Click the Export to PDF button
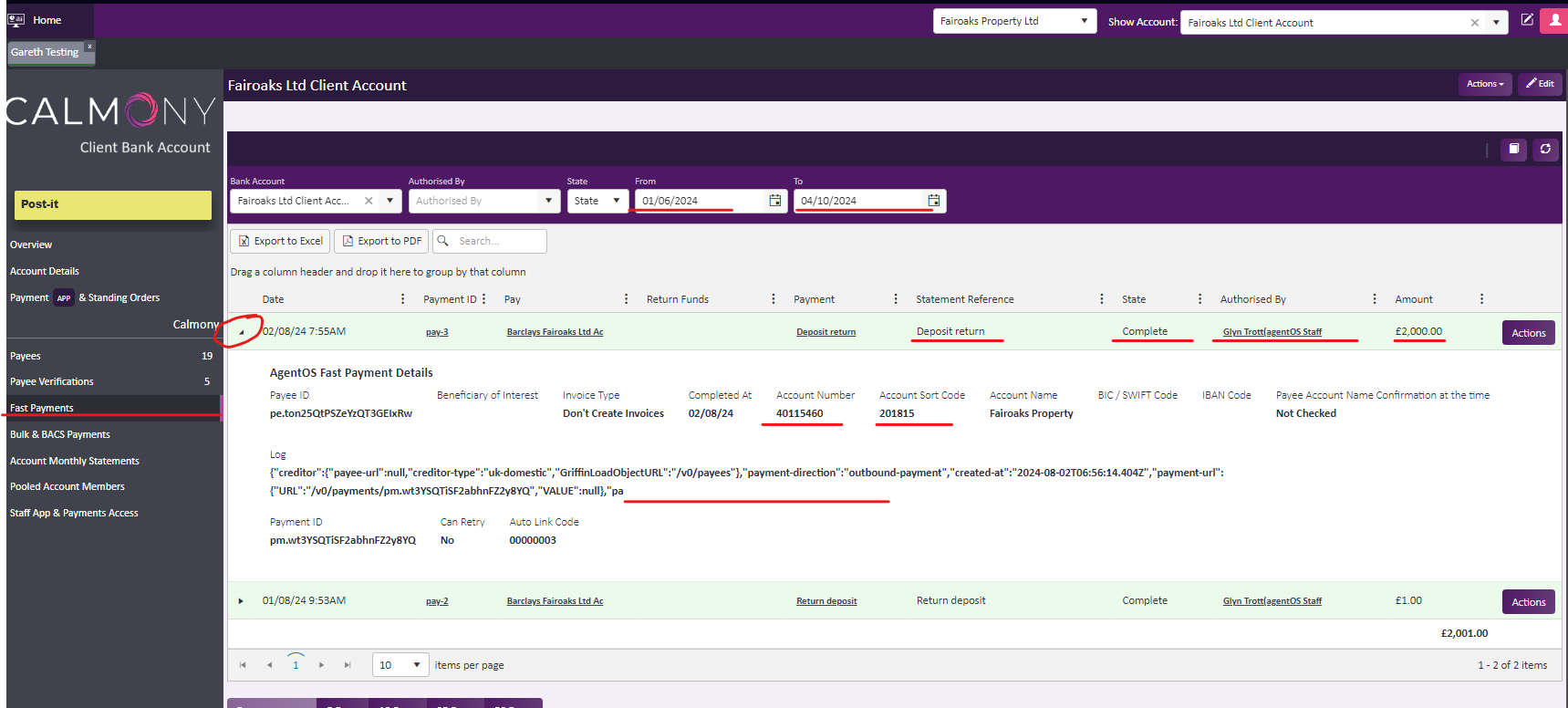 381,241
